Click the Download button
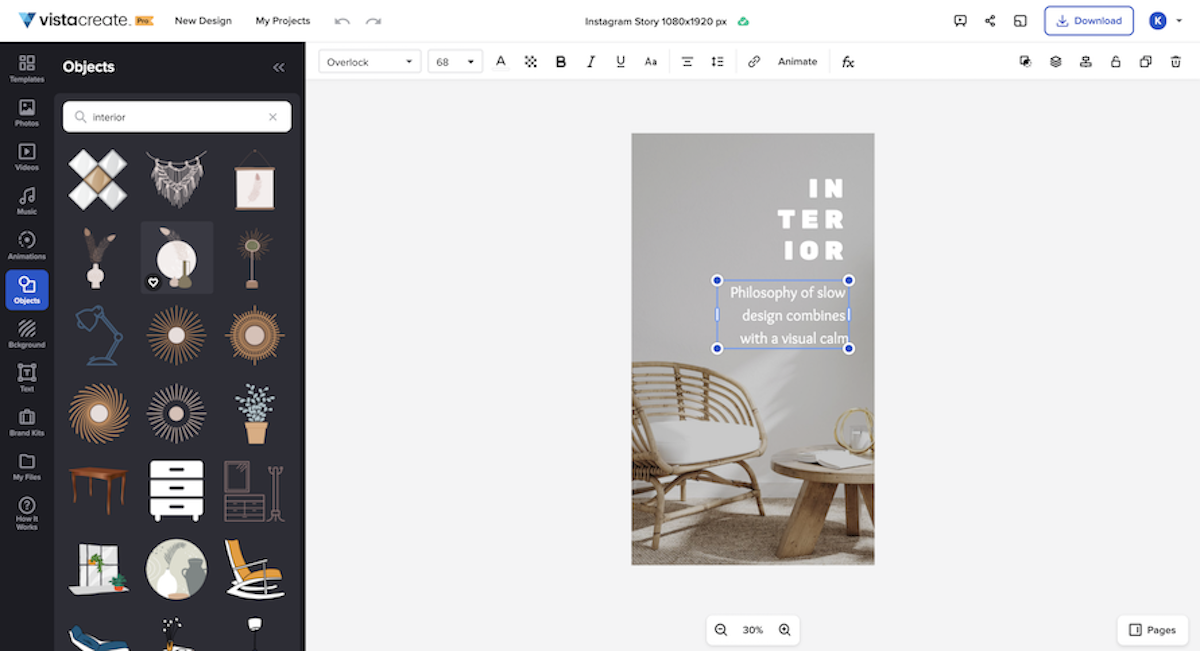The image size is (1200, 651). tap(1088, 20)
